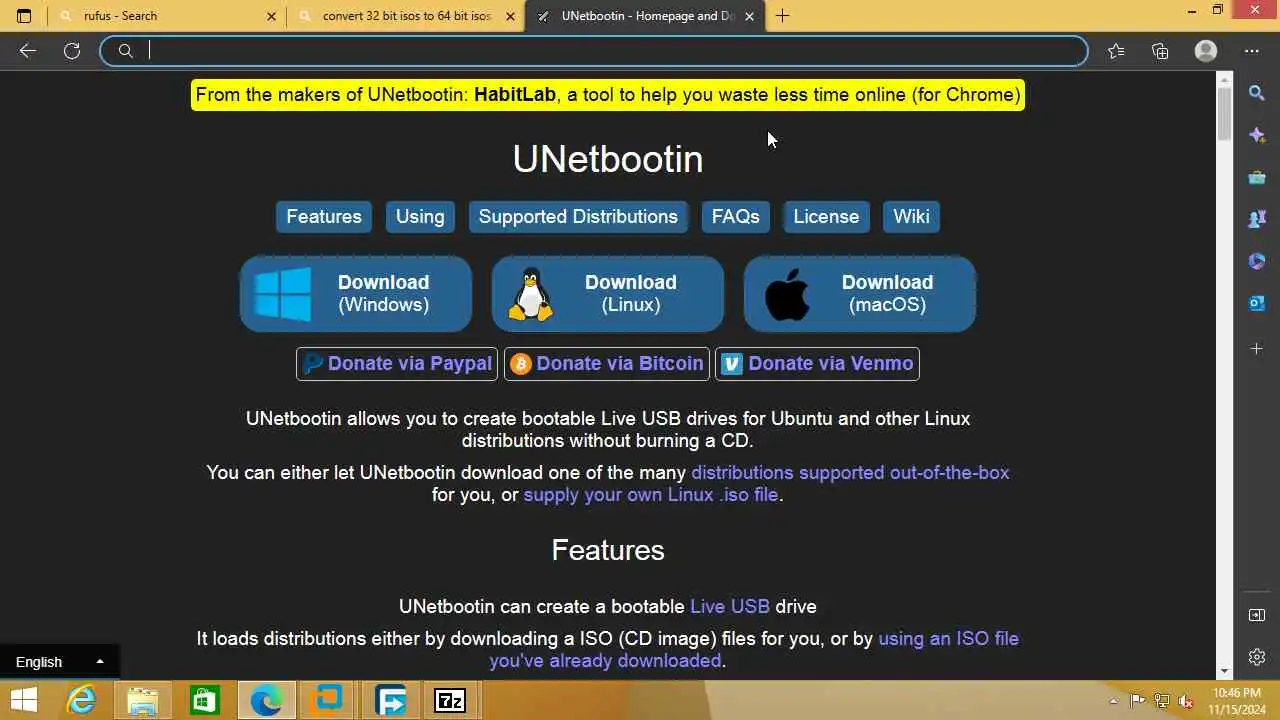Open the sidebar games icon
1280x720 pixels.
[1257, 219]
